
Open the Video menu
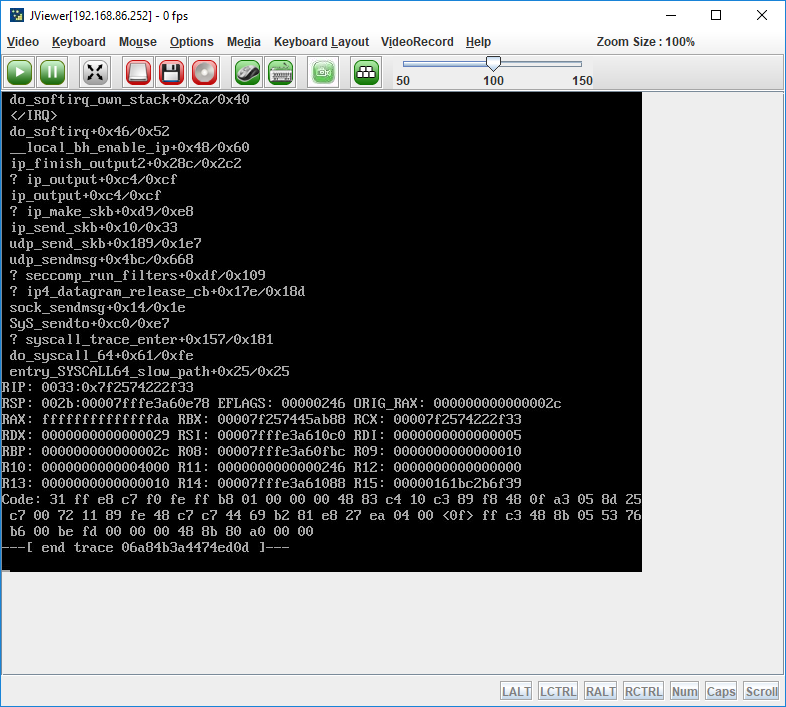click(23, 42)
